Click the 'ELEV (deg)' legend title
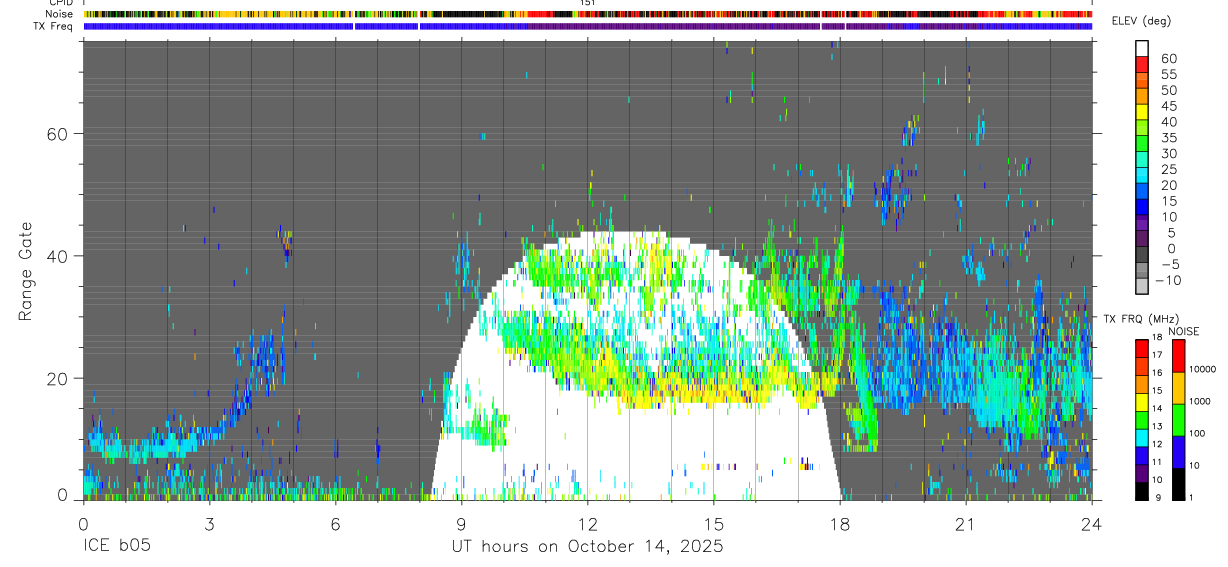This screenshot has width=1228, height=567. click(x=1141, y=21)
